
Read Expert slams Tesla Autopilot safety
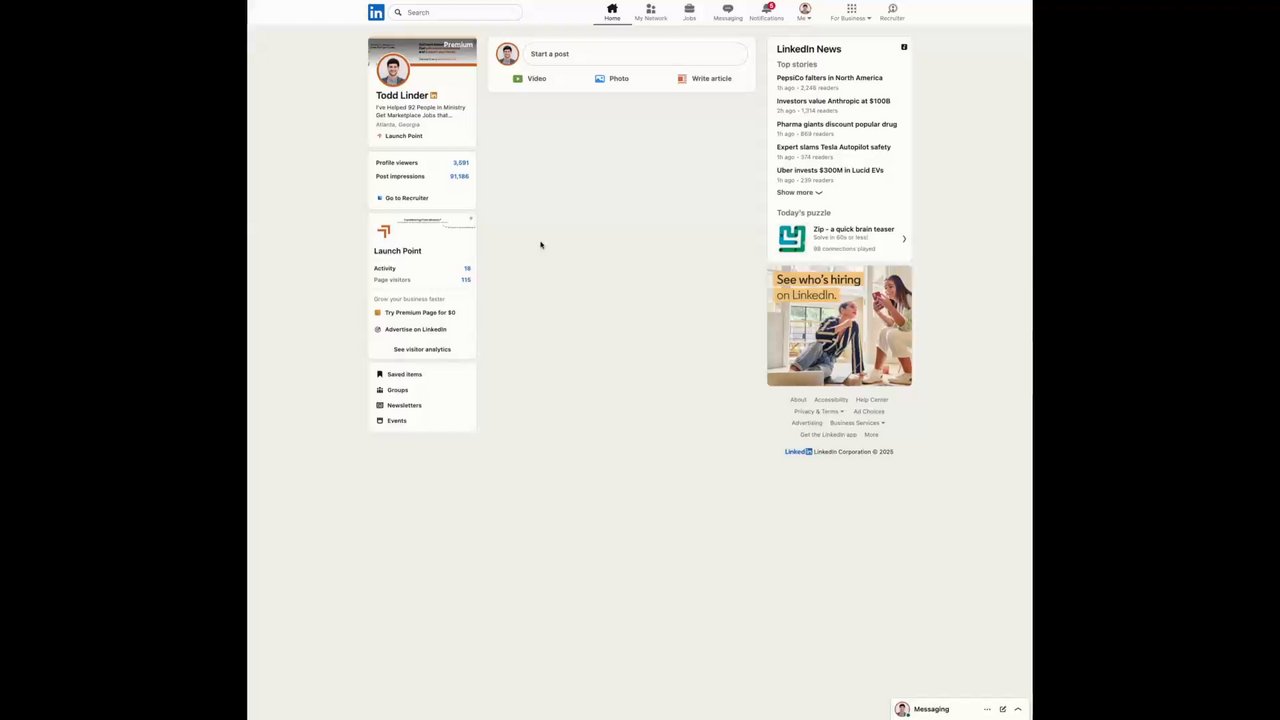pyautogui.click(x=834, y=147)
